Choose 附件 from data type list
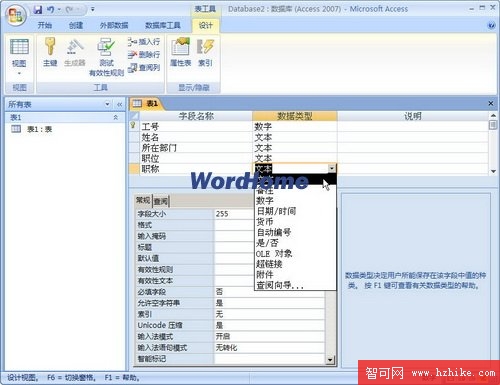Viewport: 500px width, 385px height. tap(295, 275)
